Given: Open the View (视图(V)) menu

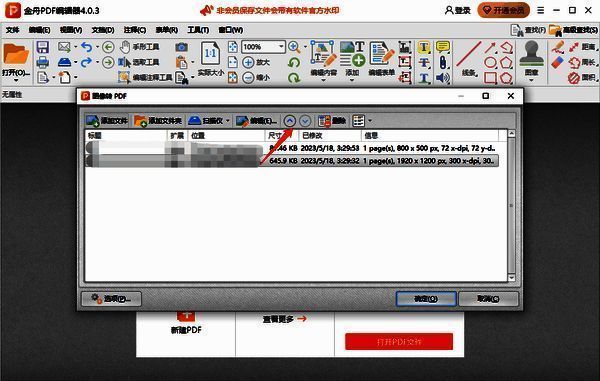Looking at the screenshot, I should [71, 30].
